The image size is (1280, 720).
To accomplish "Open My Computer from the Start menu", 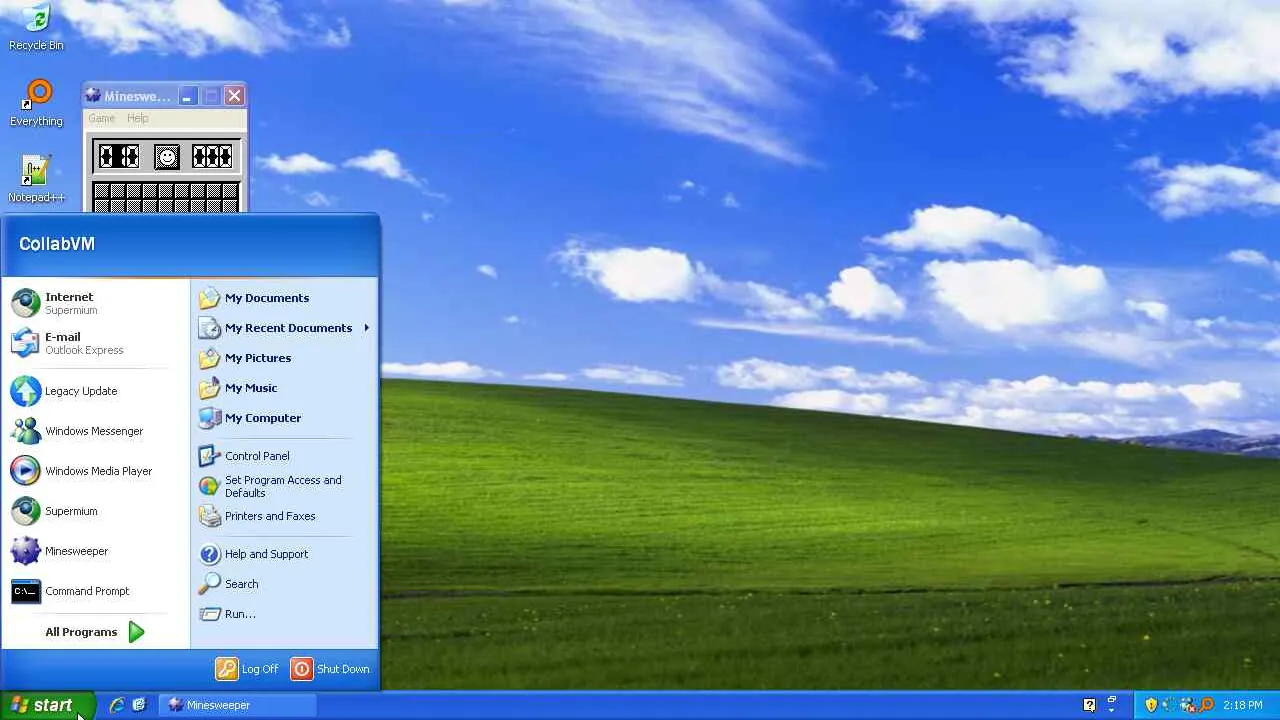I will pyautogui.click(x=284, y=418).
